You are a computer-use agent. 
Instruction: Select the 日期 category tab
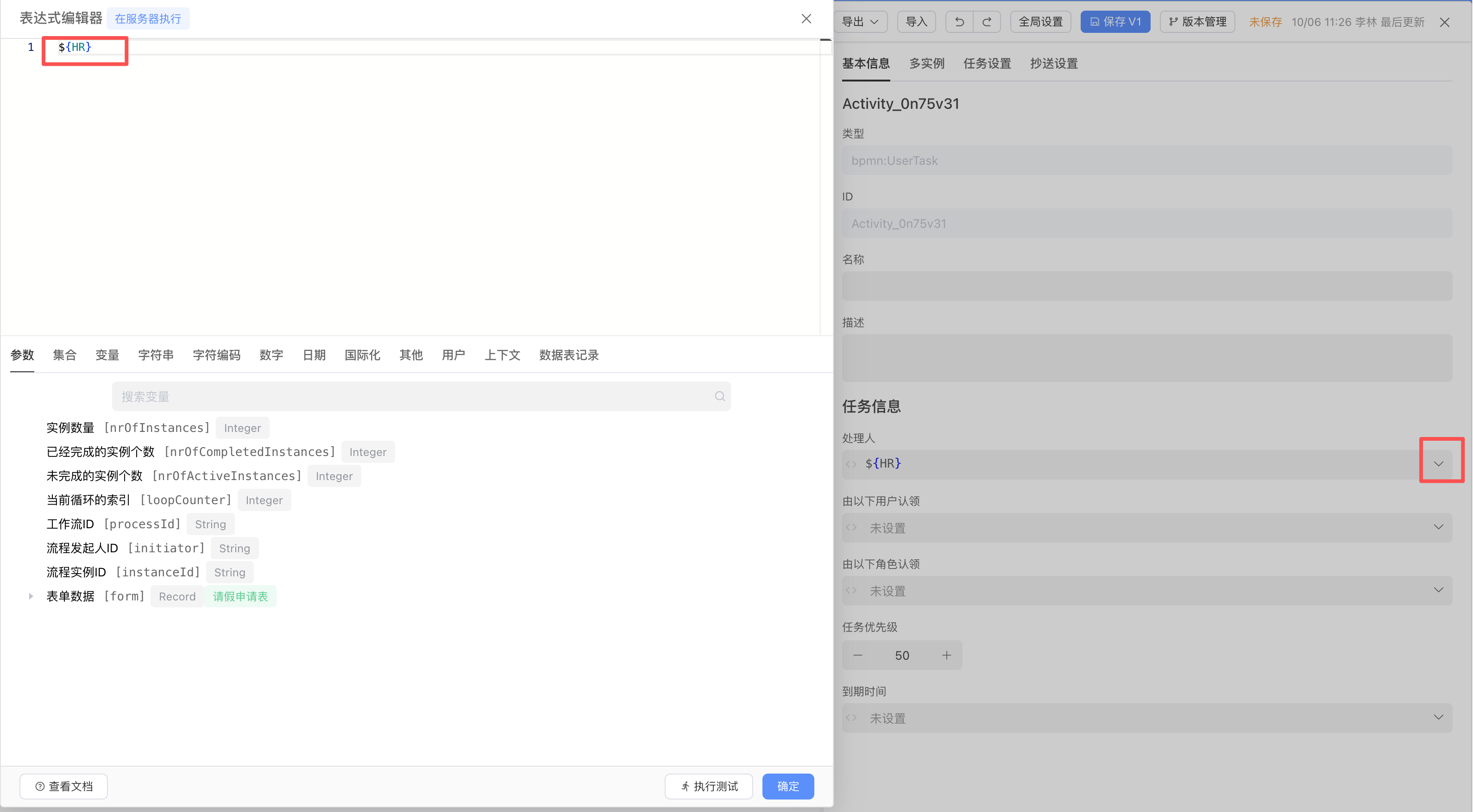(314, 355)
